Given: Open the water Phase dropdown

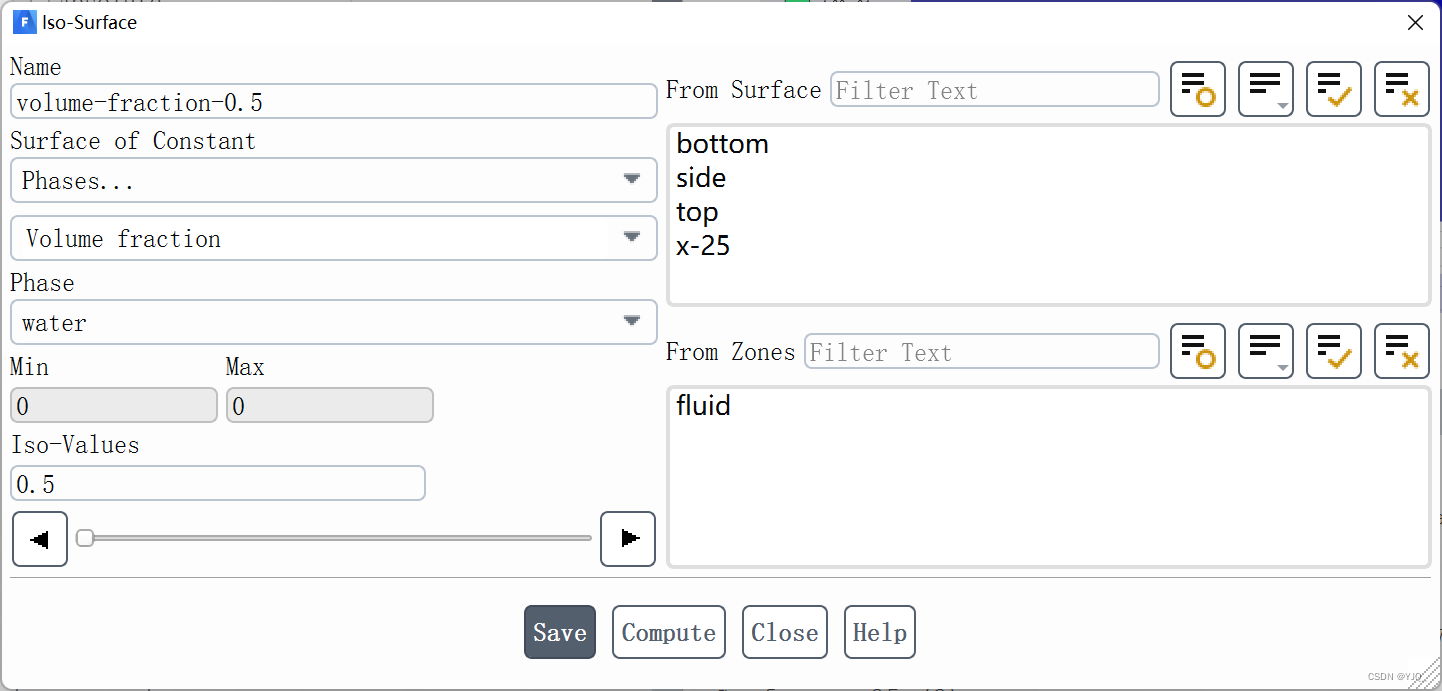Looking at the screenshot, I should click(x=333, y=323).
